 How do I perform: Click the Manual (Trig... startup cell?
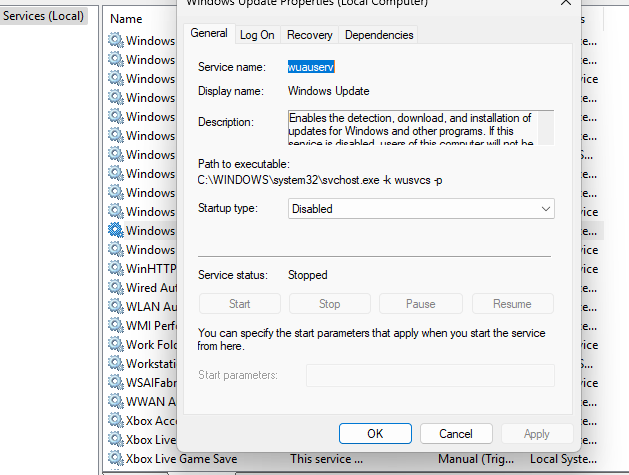click(476, 459)
